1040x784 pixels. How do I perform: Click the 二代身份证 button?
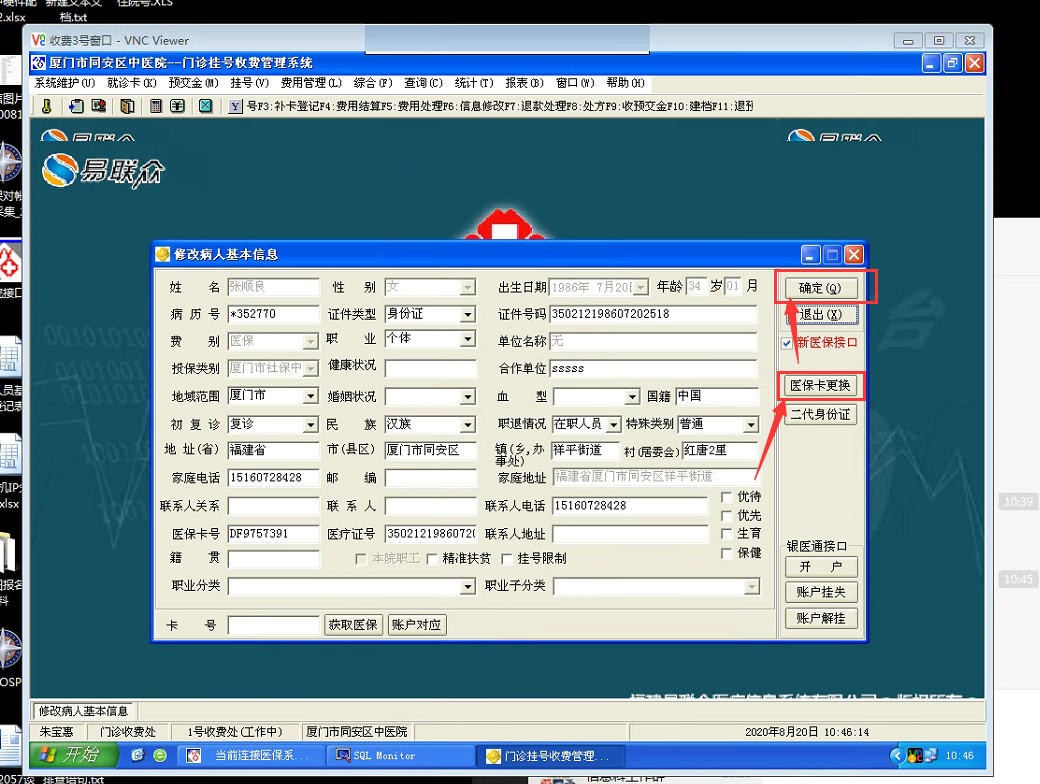pyautogui.click(x=820, y=415)
